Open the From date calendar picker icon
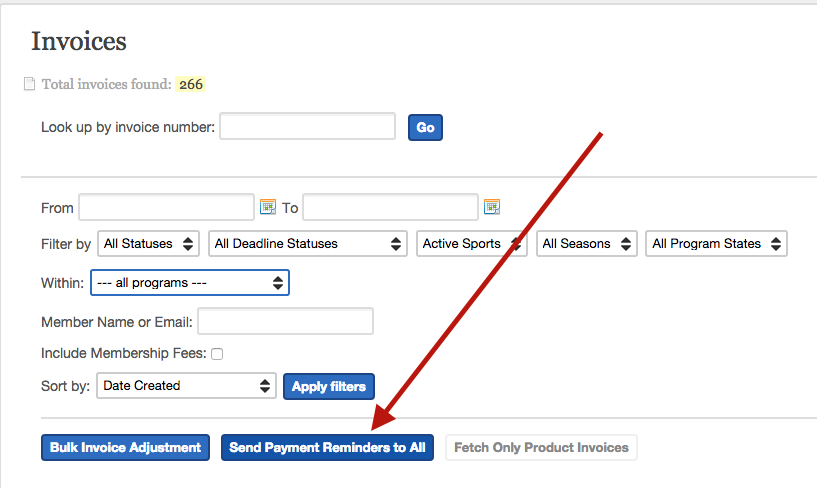 tap(268, 207)
